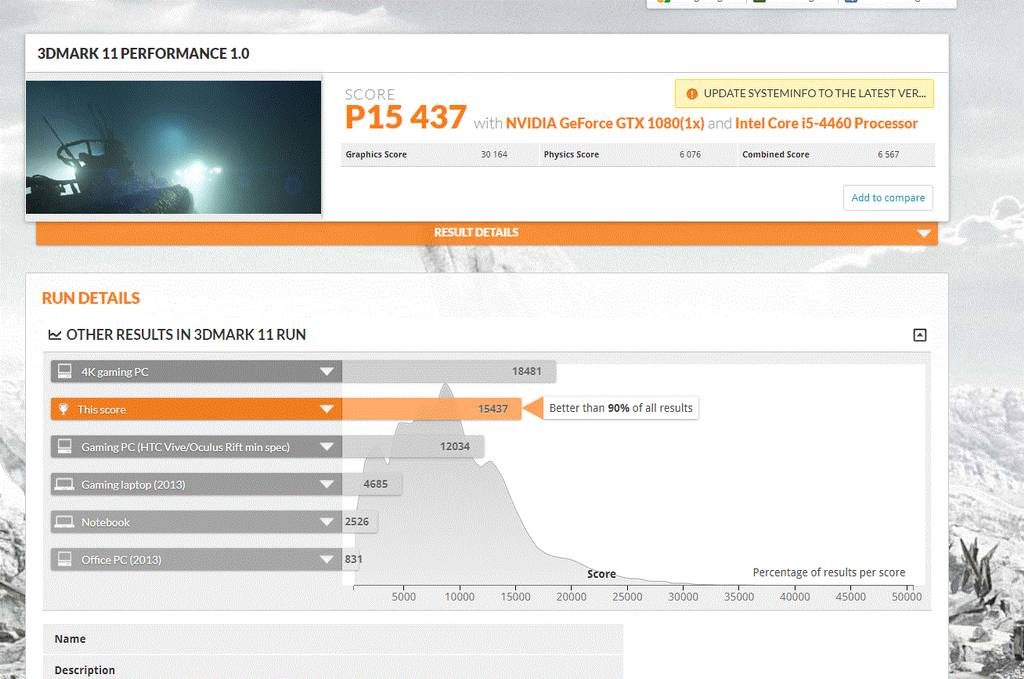Image resolution: width=1024 pixels, height=679 pixels.
Task: Open the Intel Core i5-4460 Processor link
Action: (x=826, y=123)
